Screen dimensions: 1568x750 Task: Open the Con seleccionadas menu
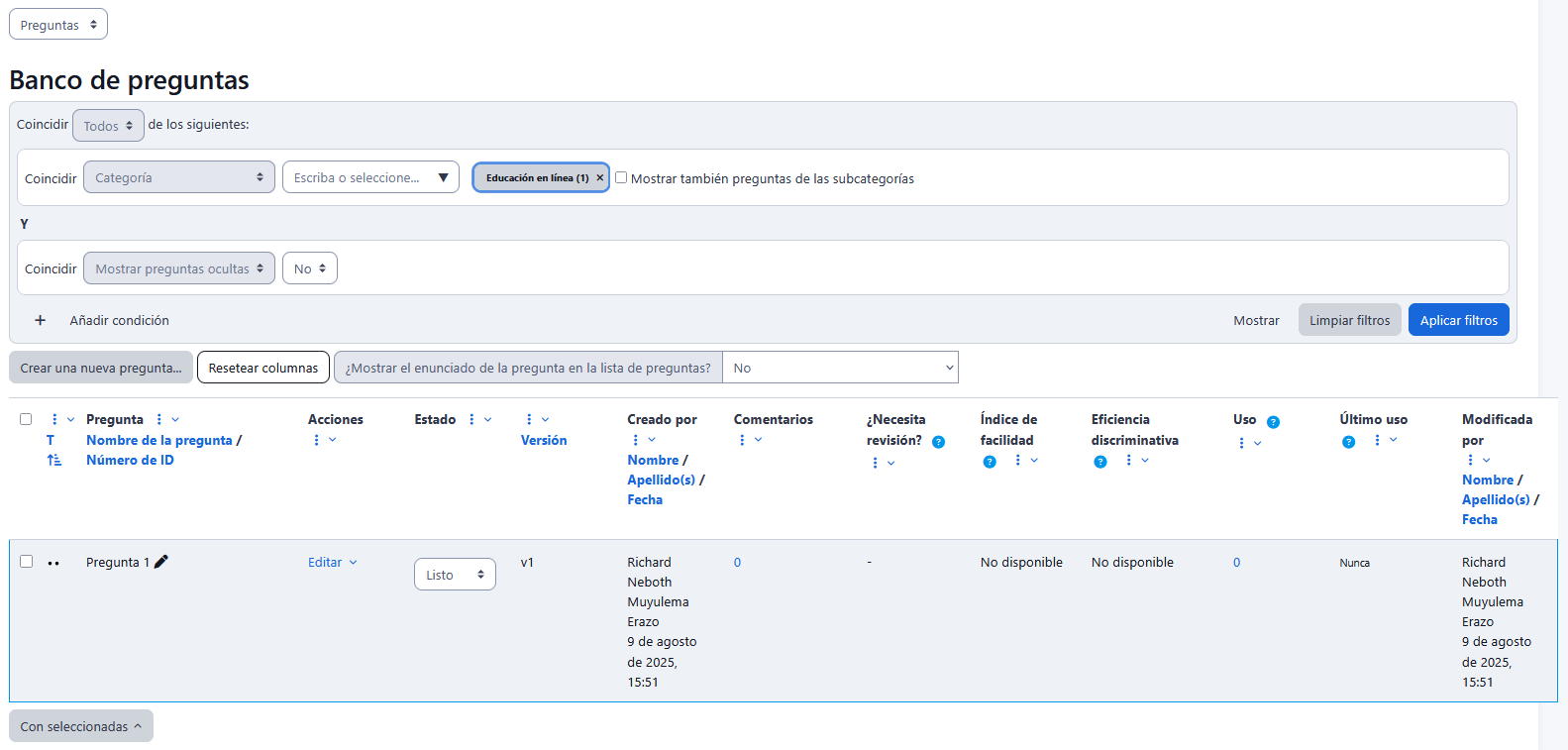(x=80, y=726)
